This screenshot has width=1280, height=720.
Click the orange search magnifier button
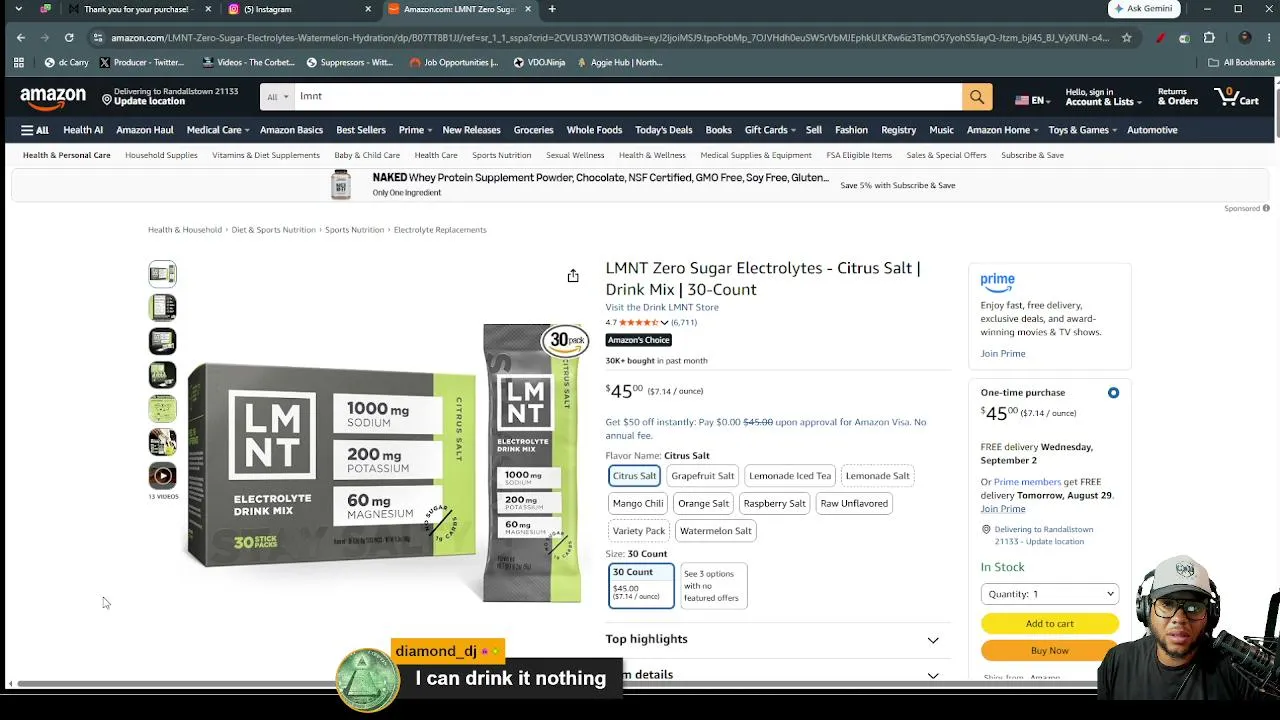(x=976, y=97)
